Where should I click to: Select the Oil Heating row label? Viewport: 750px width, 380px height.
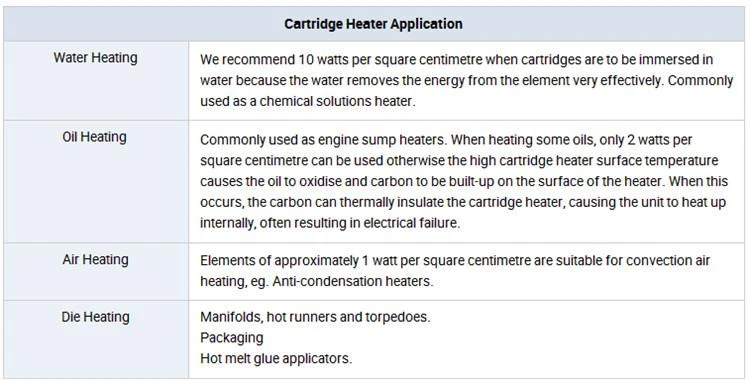[x=94, y=137]
